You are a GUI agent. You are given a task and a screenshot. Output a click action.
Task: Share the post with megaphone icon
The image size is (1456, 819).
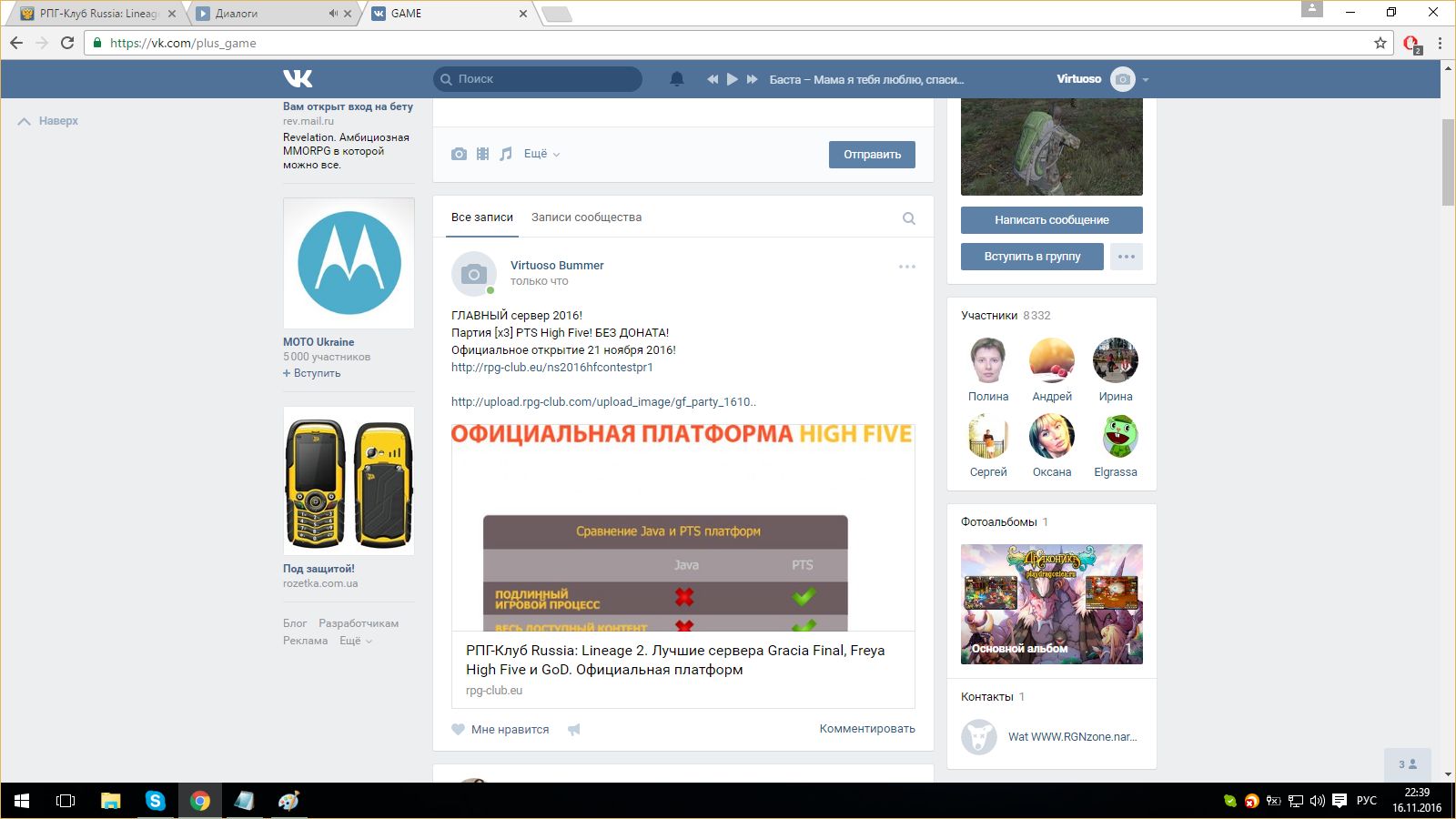574,730
